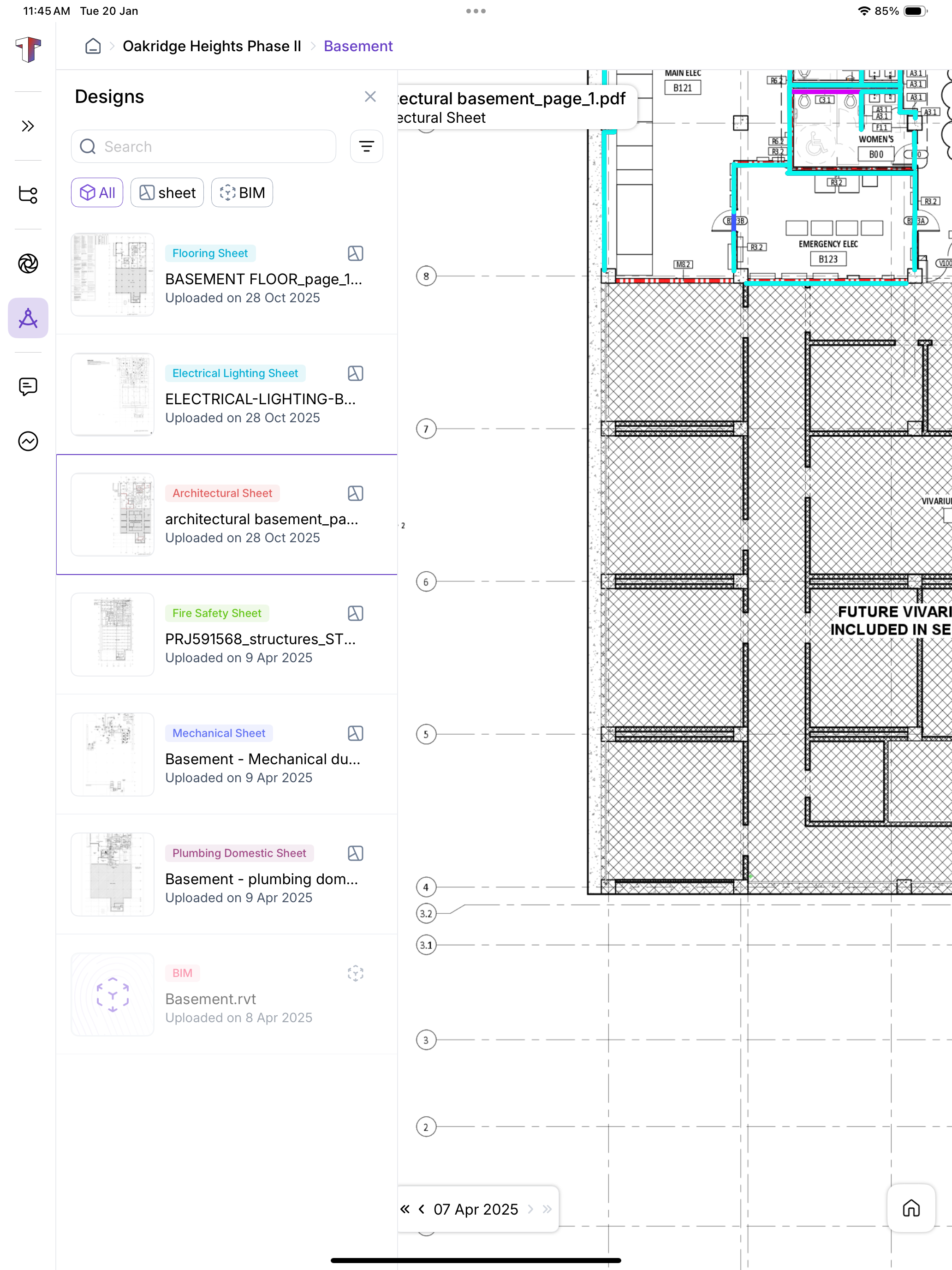The height and width of the screenshot is (1270, 952).
Task: Click the EMERGENCY ELEC B123 room label
Action: click(828, 252)
